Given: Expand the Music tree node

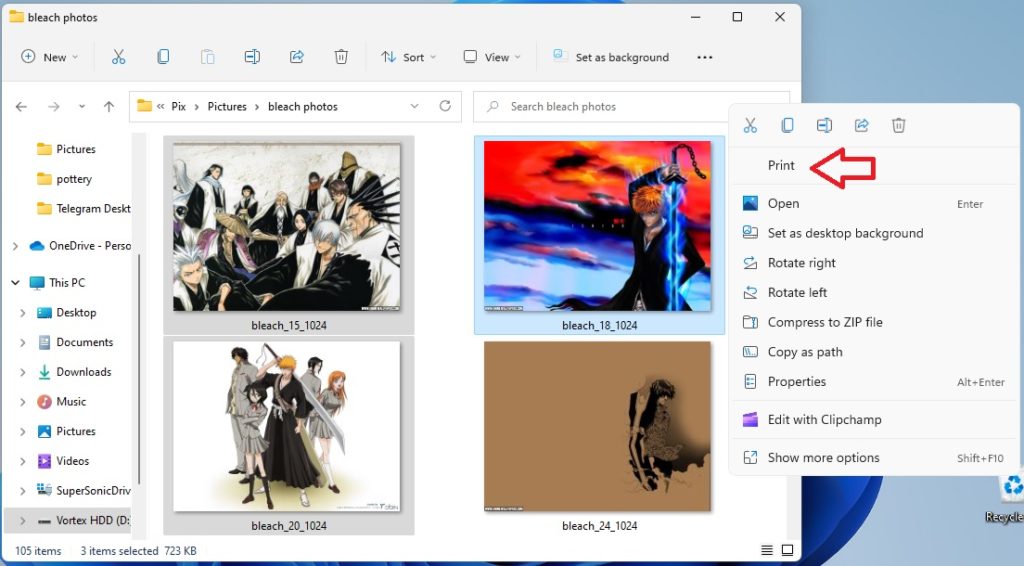Looking at the screenshot, I should (23, 401).
